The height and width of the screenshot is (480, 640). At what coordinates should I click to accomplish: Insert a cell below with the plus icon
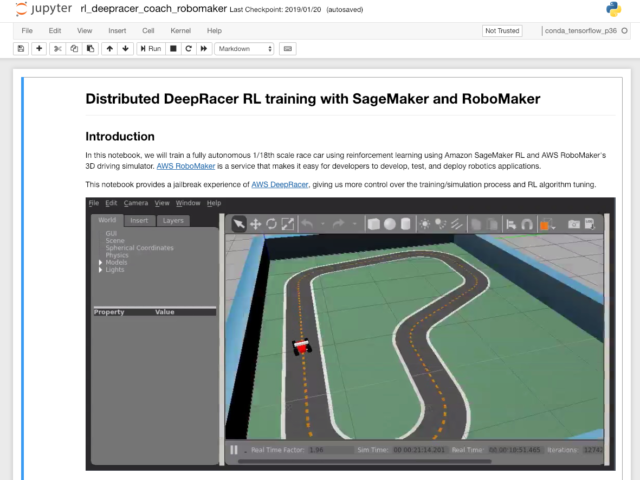pyautogui.click(x=39, y=49)
